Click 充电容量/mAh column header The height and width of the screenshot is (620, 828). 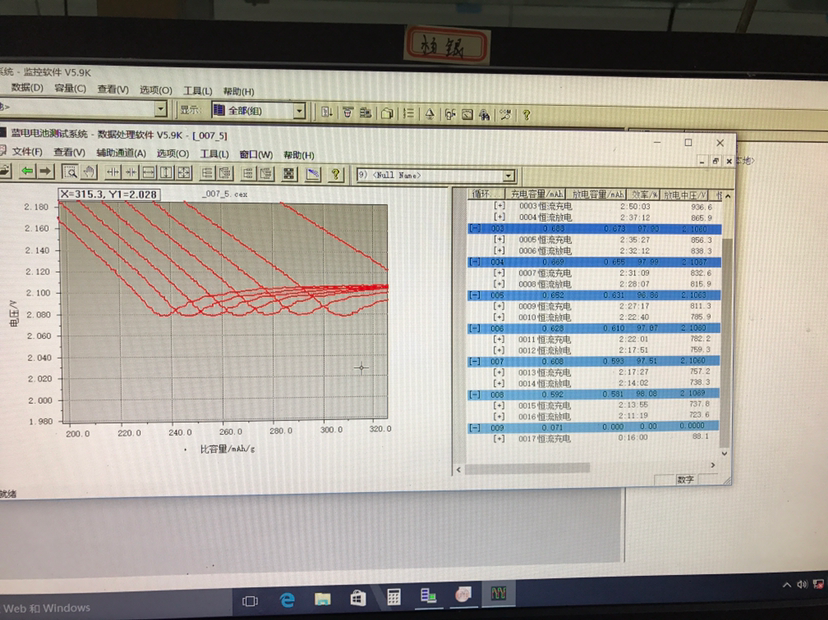point(537,194)
